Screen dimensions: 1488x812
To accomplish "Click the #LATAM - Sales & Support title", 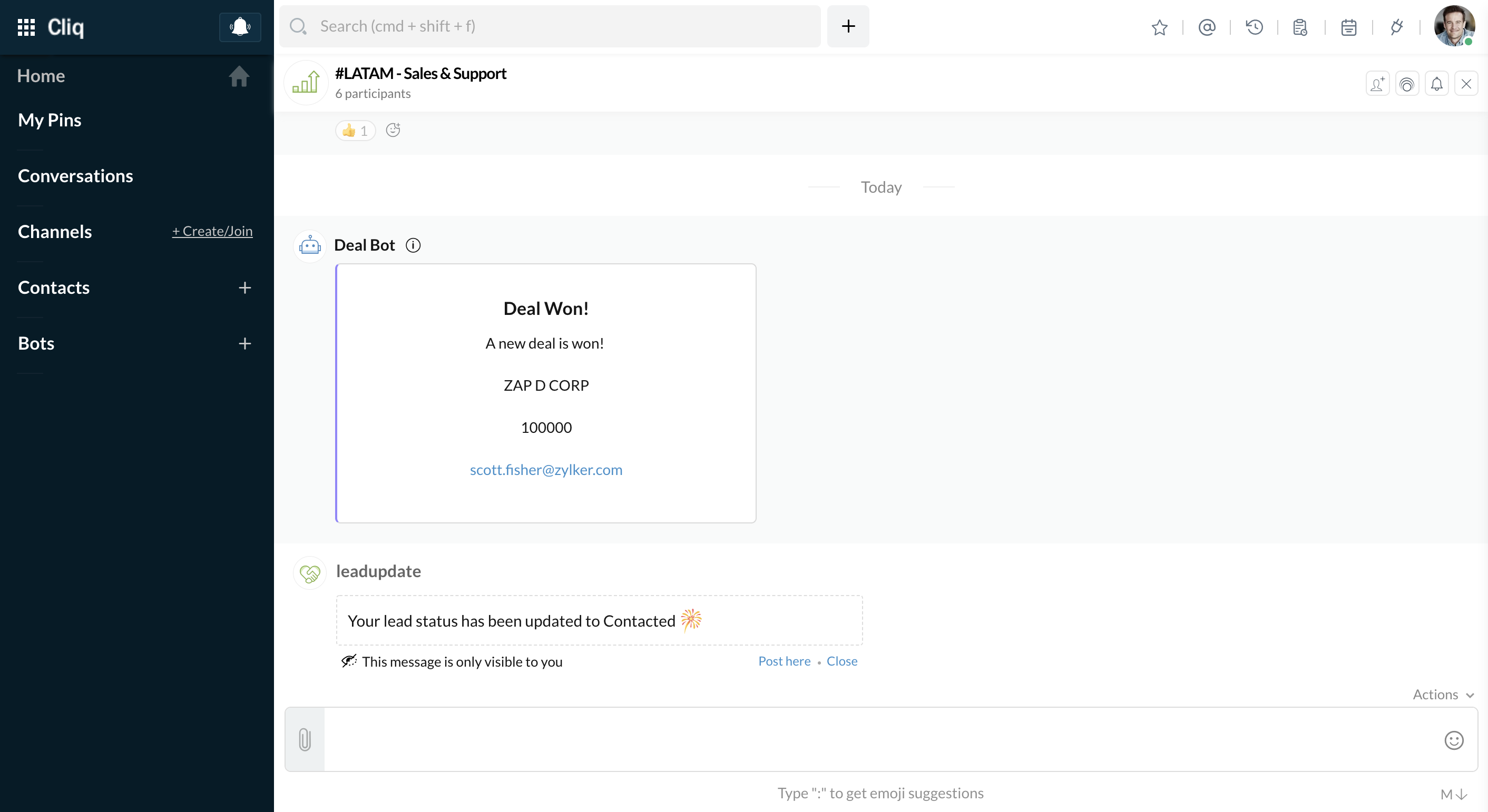I will point(420,73).
